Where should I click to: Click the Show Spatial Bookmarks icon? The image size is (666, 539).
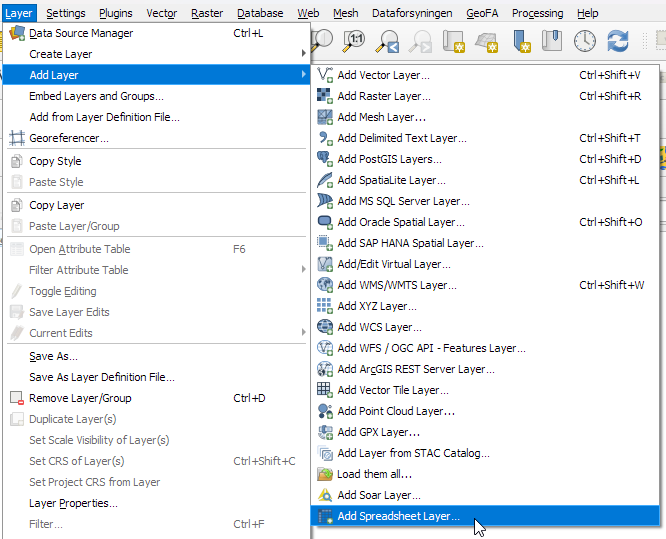(x=553, y=40)
